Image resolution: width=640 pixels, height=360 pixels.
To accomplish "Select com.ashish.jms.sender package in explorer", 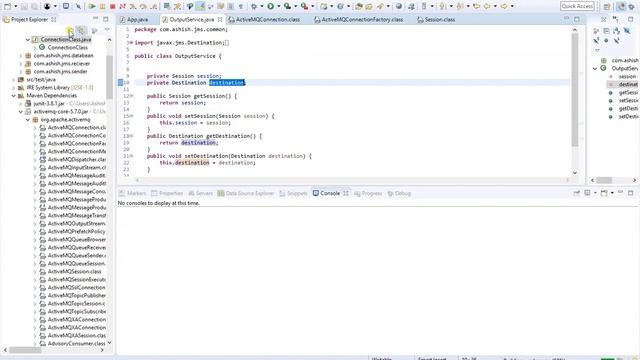I will tap(60, 71).
